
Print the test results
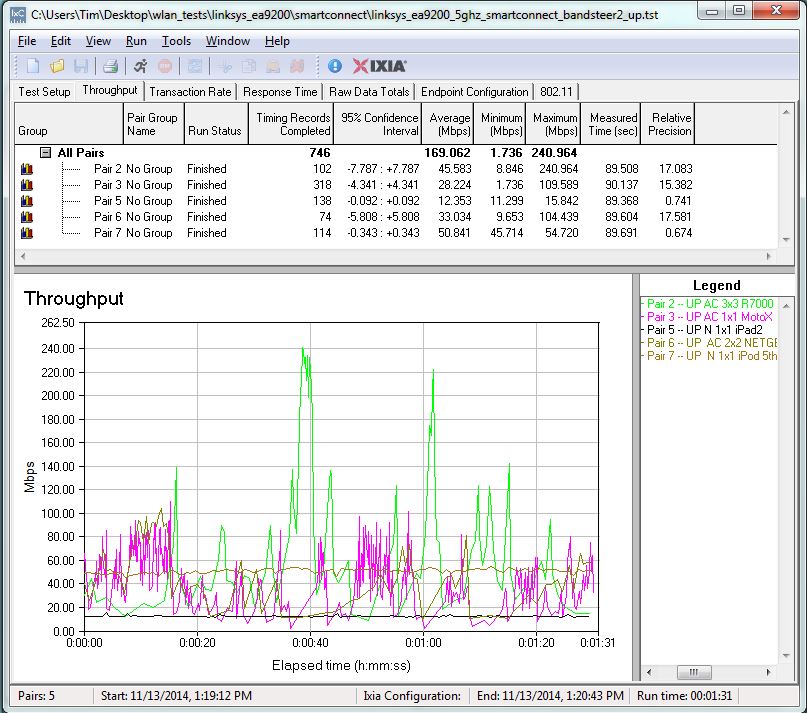110,66
